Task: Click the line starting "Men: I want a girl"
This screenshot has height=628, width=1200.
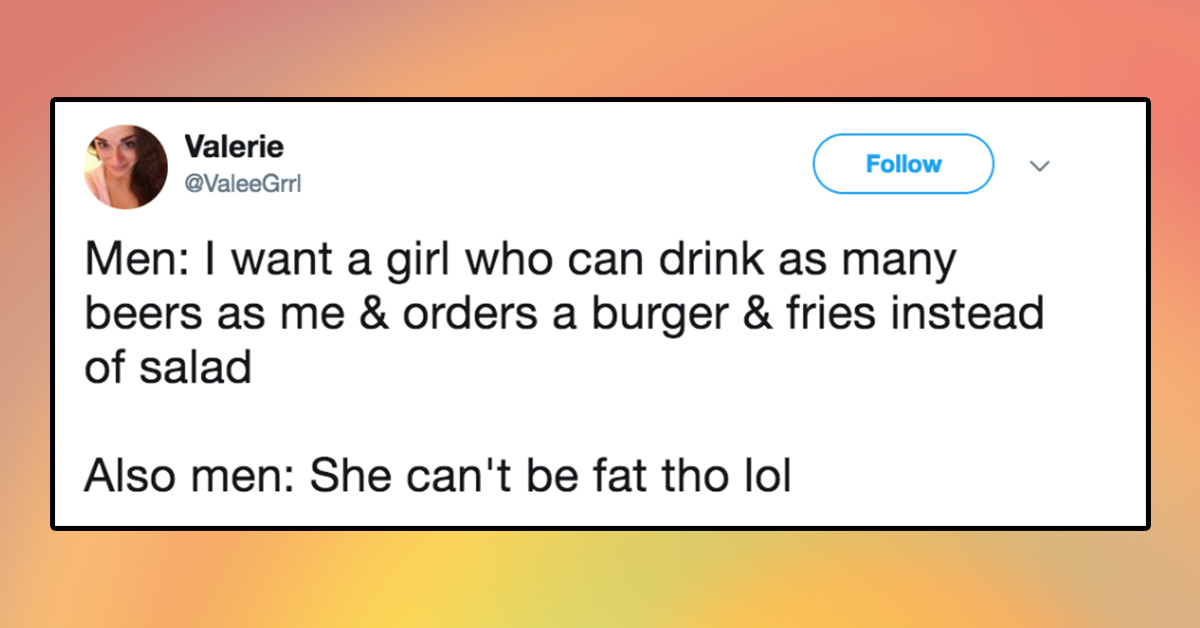Action: tap(520, 262)
